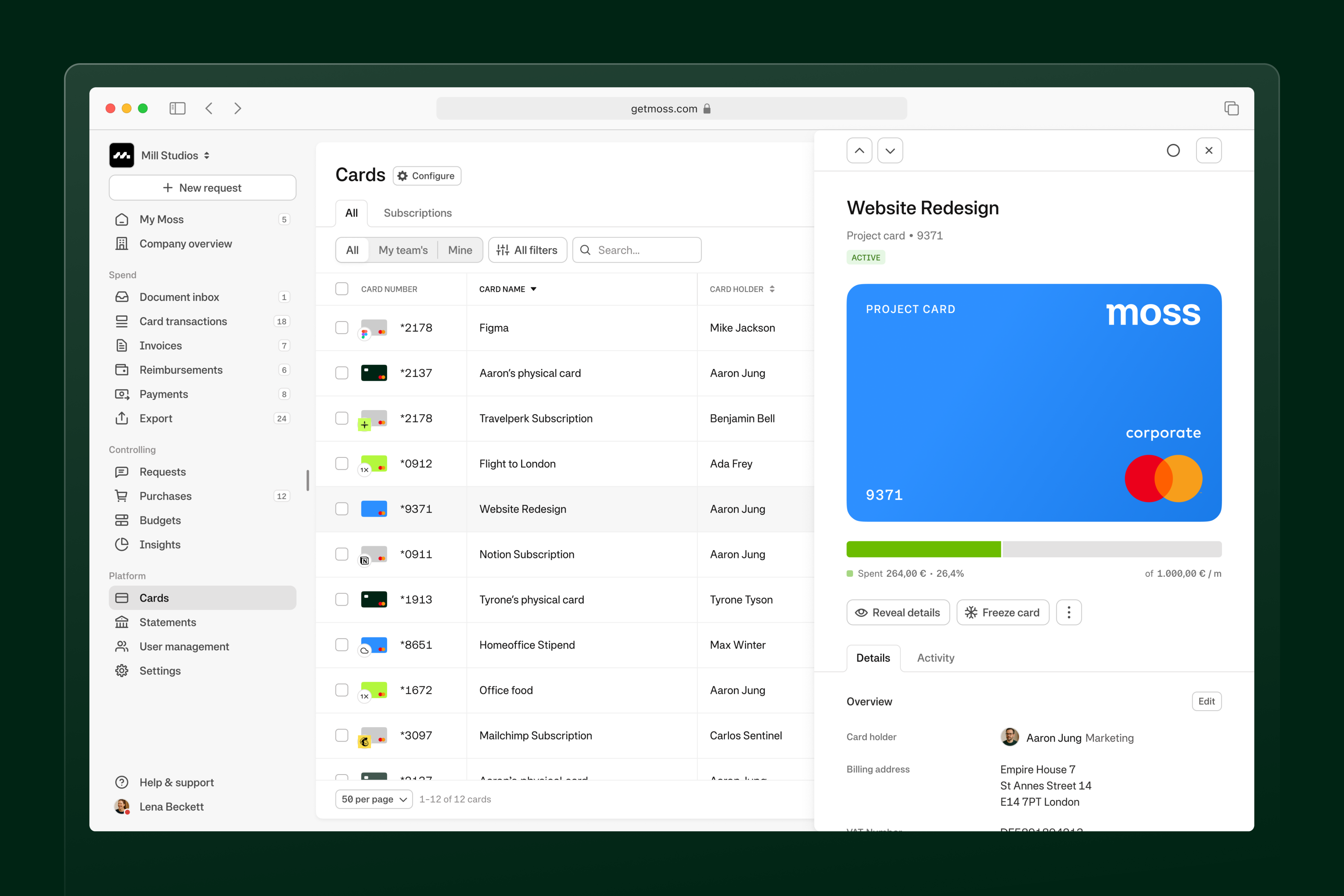1344x896 pixels.
Task: Select all cards via the header checkbox
Action: [342, 289]
